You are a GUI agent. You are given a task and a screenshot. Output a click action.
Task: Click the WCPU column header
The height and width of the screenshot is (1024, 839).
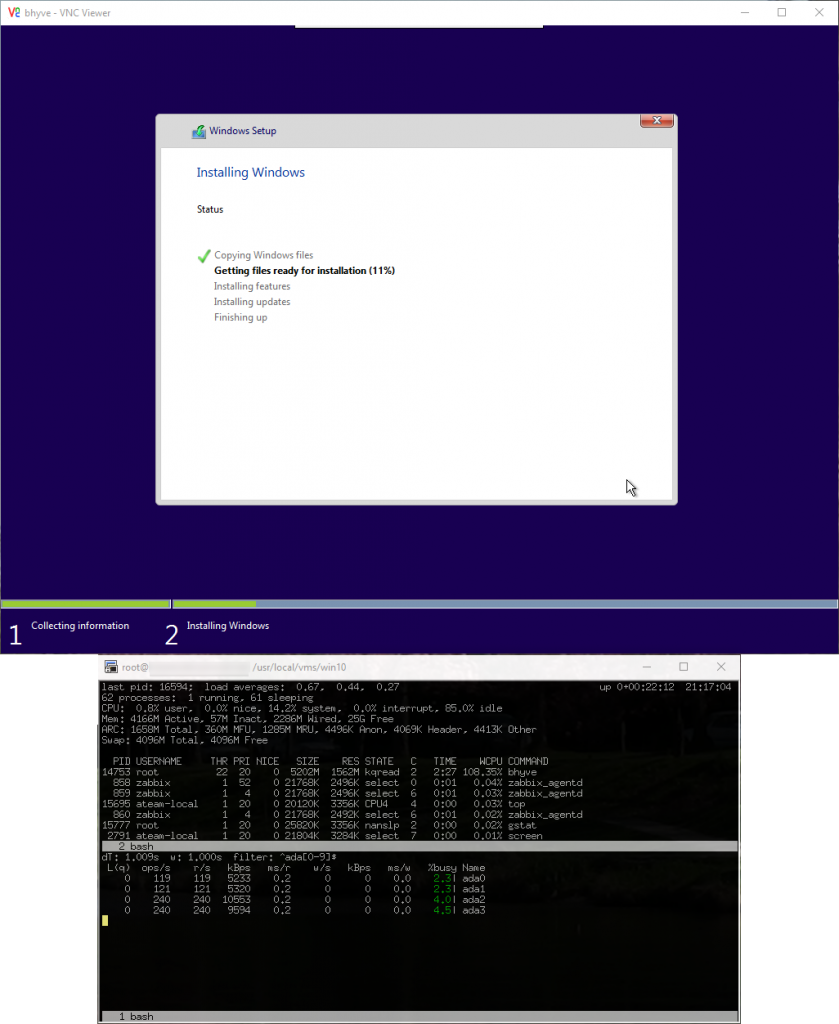[x=490, y=761]
